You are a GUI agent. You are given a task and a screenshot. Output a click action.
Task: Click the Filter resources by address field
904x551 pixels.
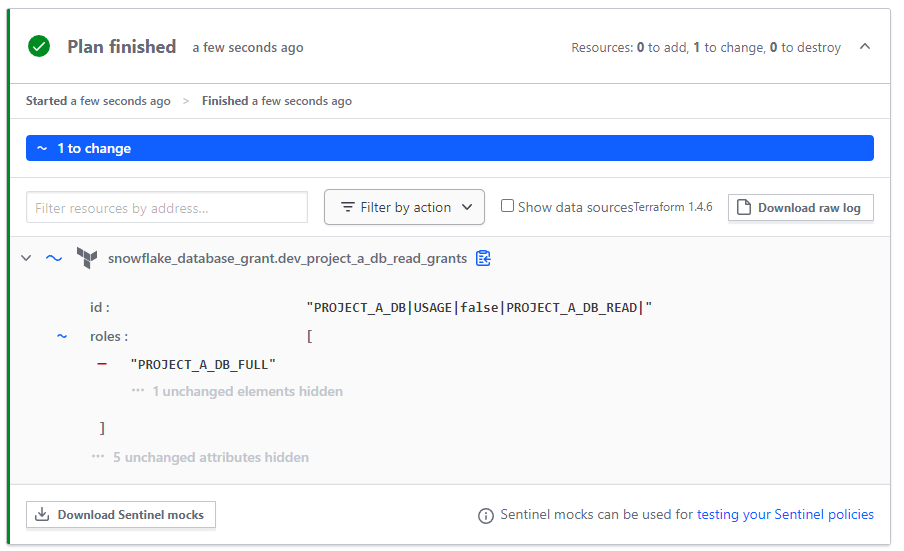tap(167, 207)
